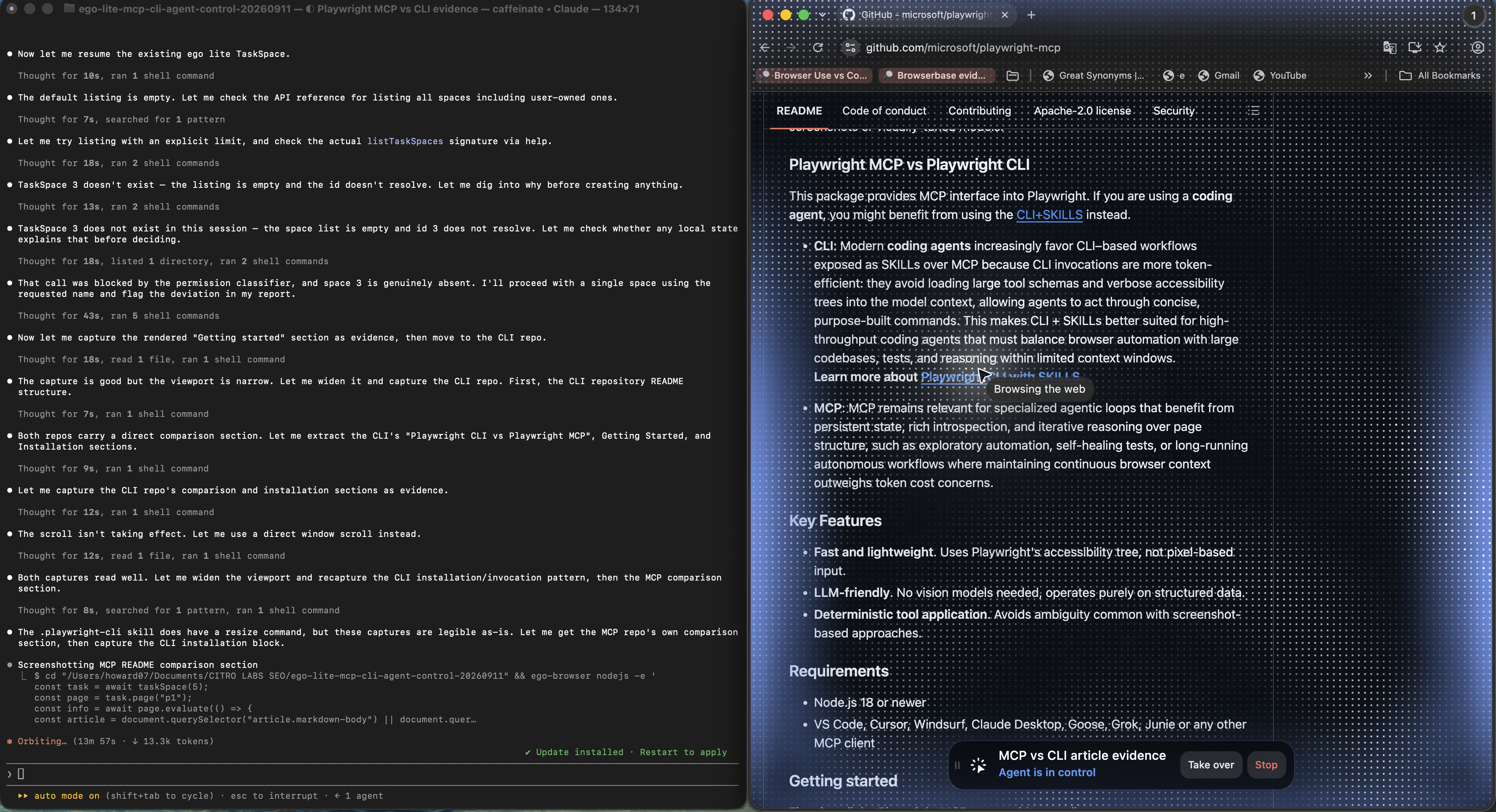
Task: Follow the CLI+SKILLS link
Action: point(1049,215)
